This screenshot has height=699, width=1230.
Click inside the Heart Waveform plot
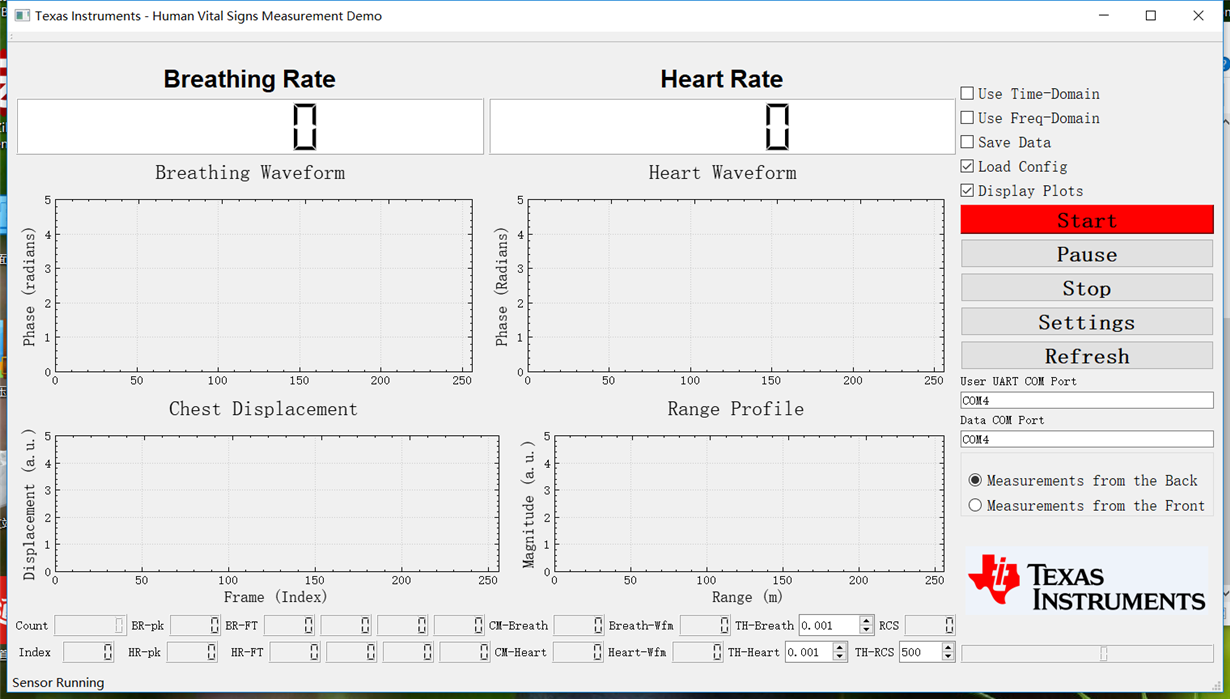736,286
